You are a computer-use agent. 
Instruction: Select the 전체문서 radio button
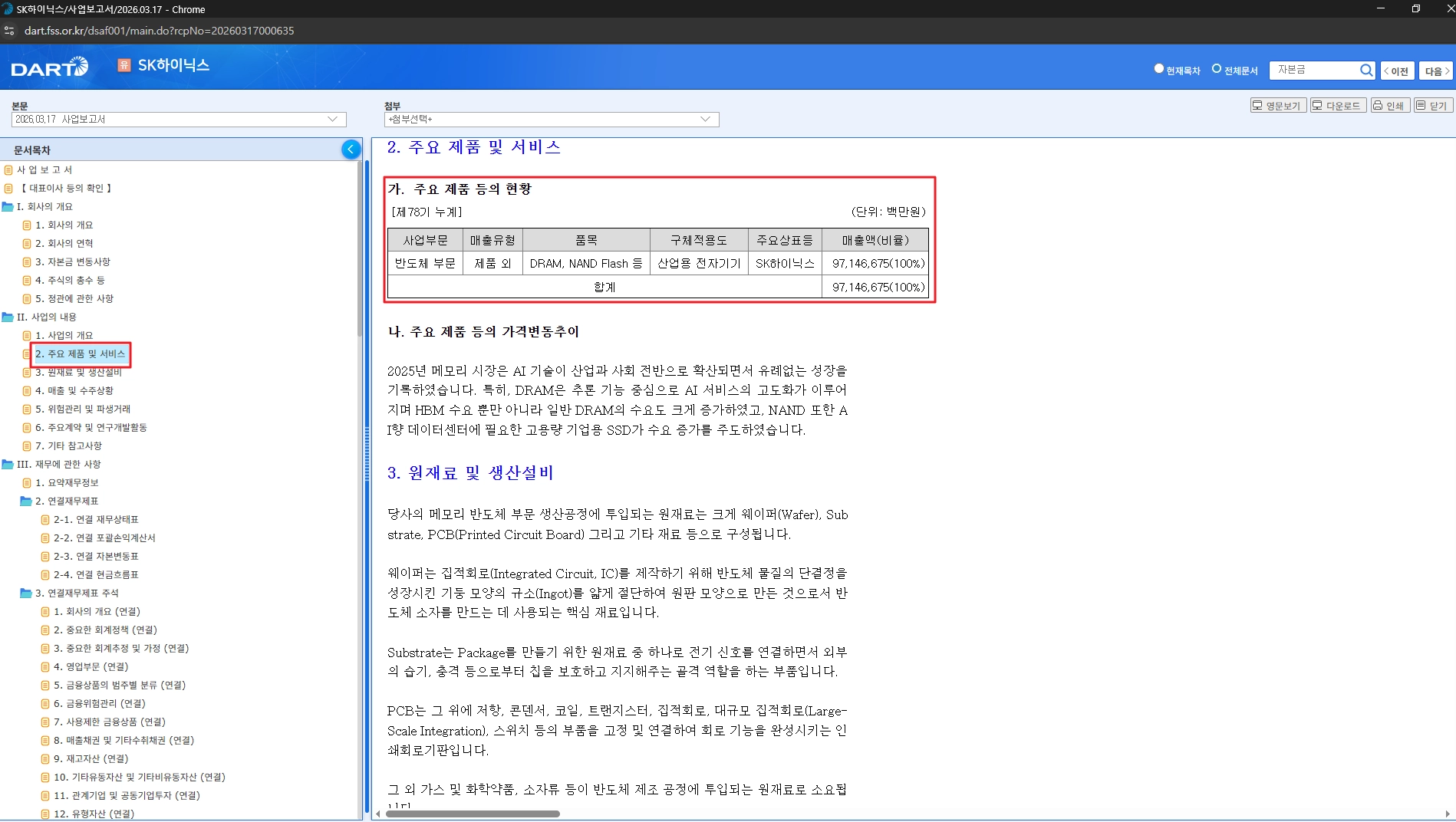pos(1214,68)
